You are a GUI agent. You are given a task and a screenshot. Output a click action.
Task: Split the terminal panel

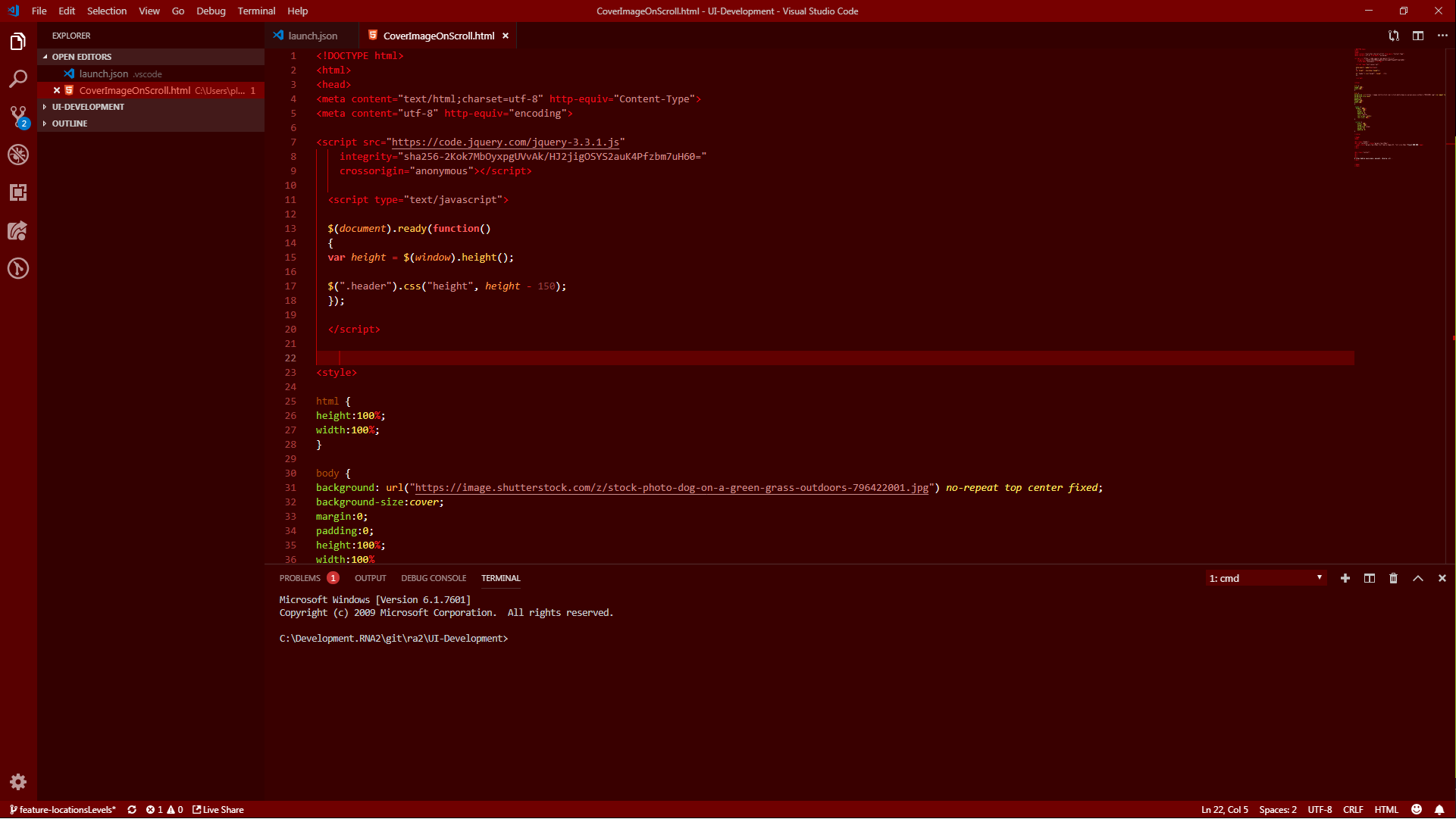1370,578
